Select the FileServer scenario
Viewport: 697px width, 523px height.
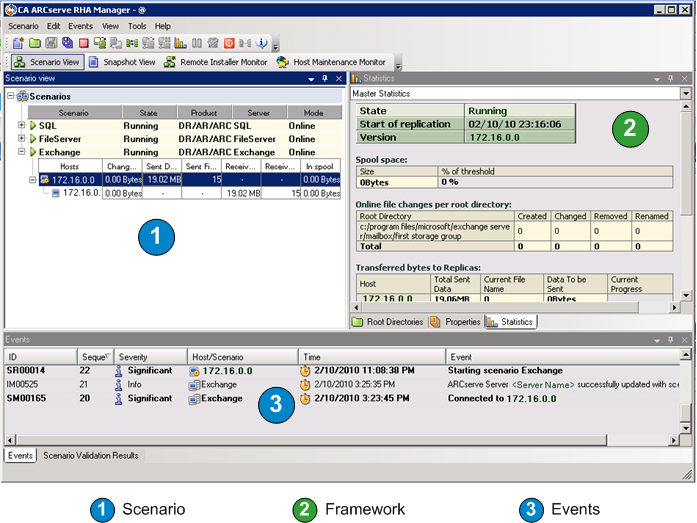pos(185,139)
